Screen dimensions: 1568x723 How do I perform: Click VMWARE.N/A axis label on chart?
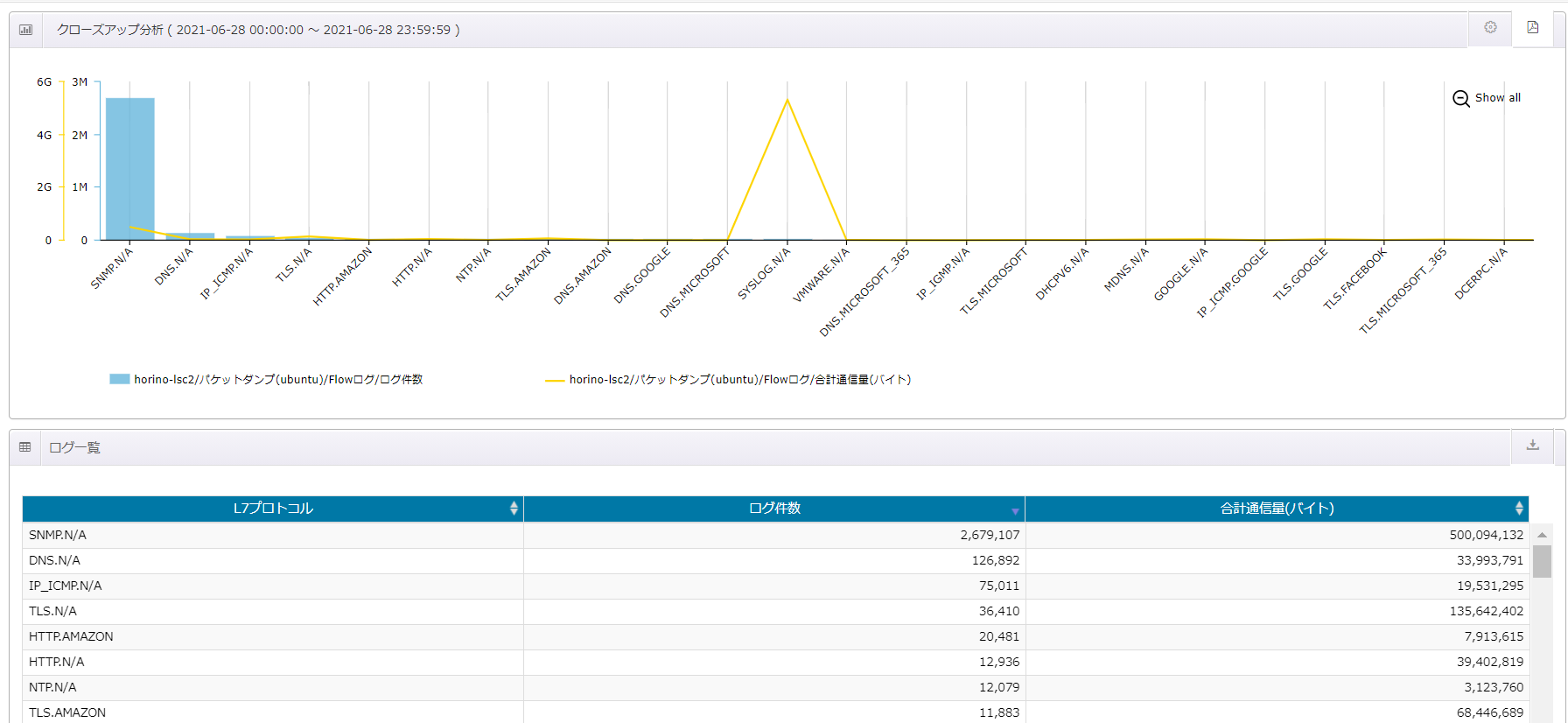(821, 275)
